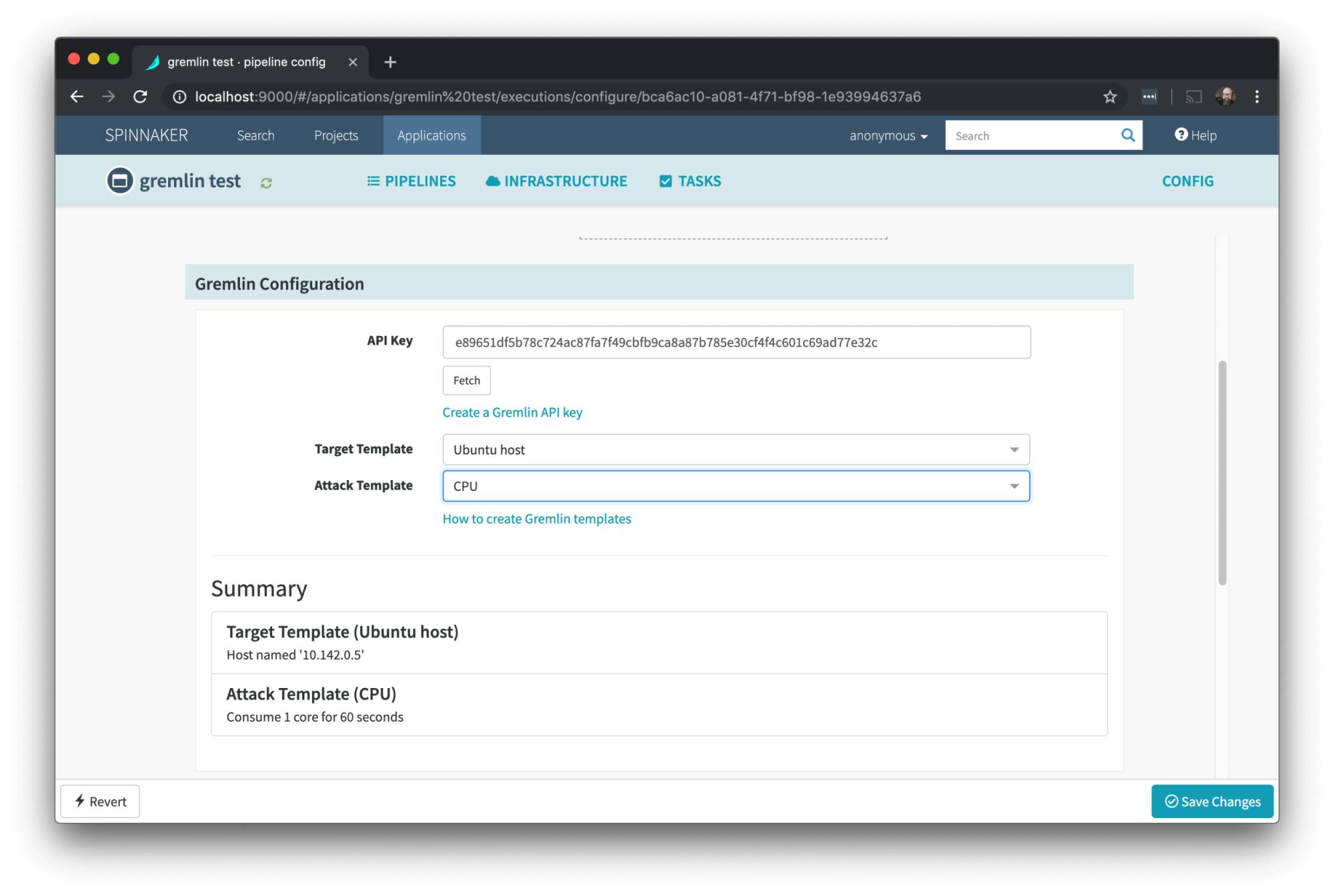The width and height of the screenshot is (1334, 896).
Task: Go to the PIPELINES section
Action: 412,181
